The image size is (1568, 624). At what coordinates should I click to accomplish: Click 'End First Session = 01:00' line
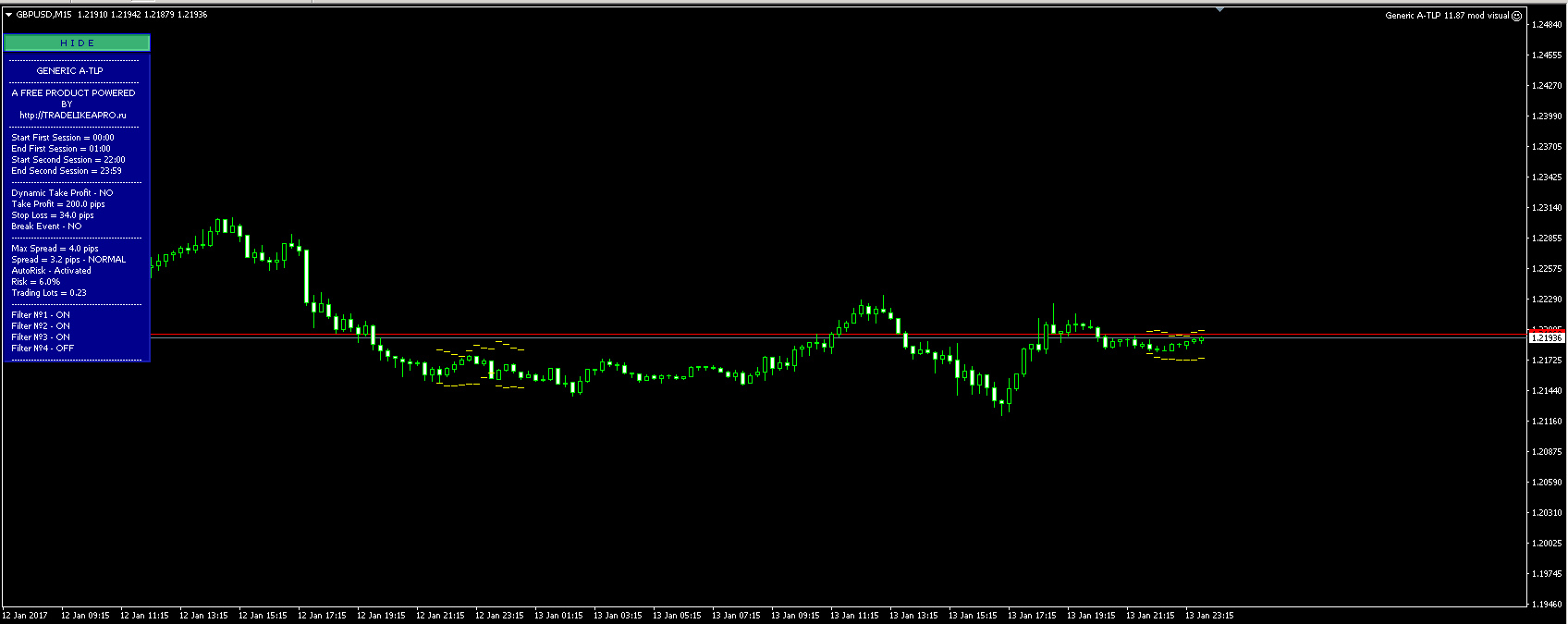click(x=61, y=149)
